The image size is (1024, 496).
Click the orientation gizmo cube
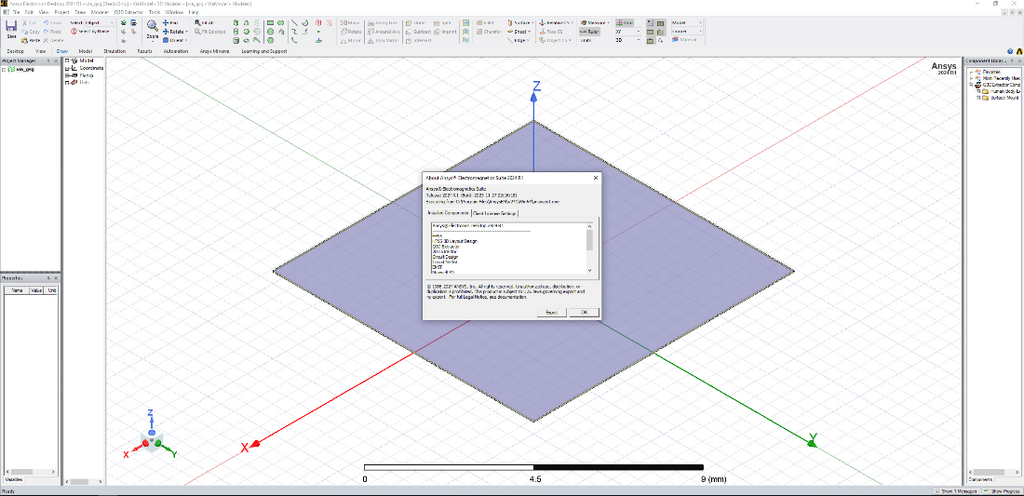[x=152, y=442]
